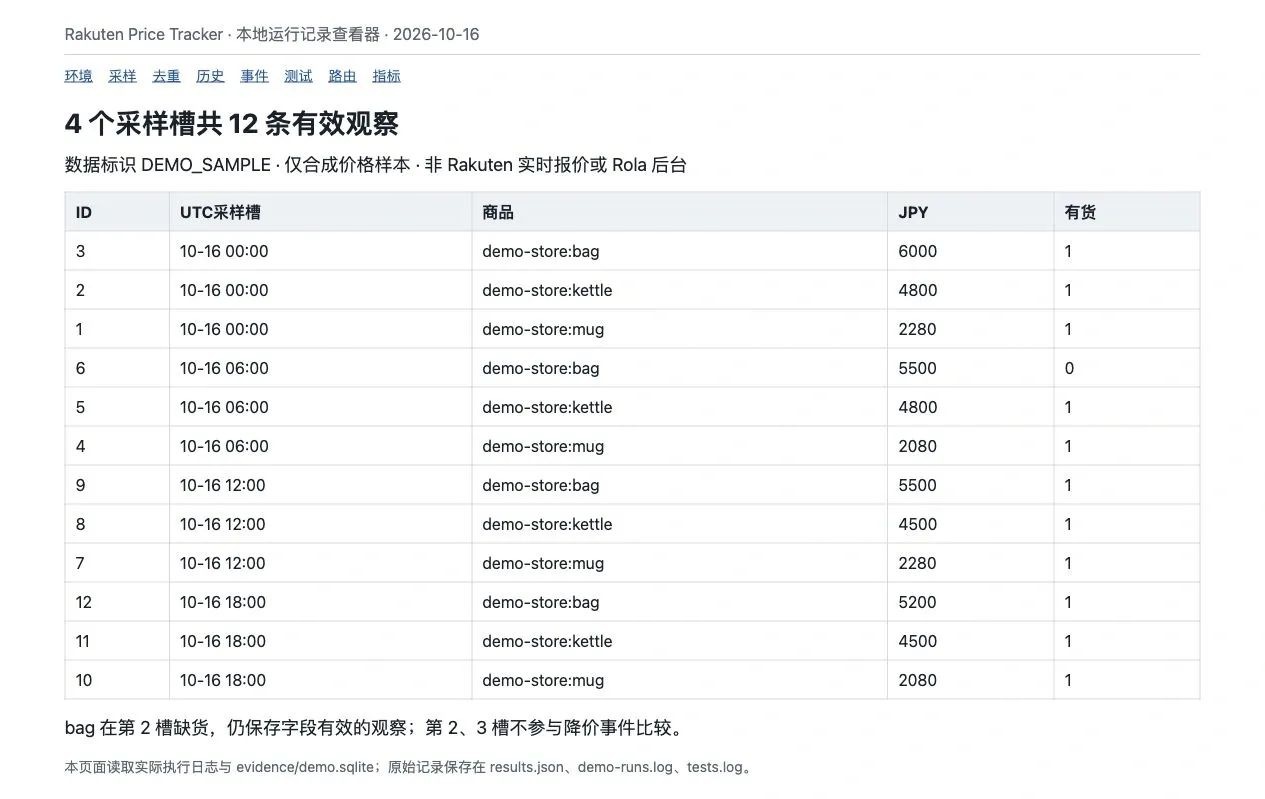The width and height of the screenshot is (1265, 799).
Task: Select demo-store:mug in the row with ID 1
Action: pos(543,329)
